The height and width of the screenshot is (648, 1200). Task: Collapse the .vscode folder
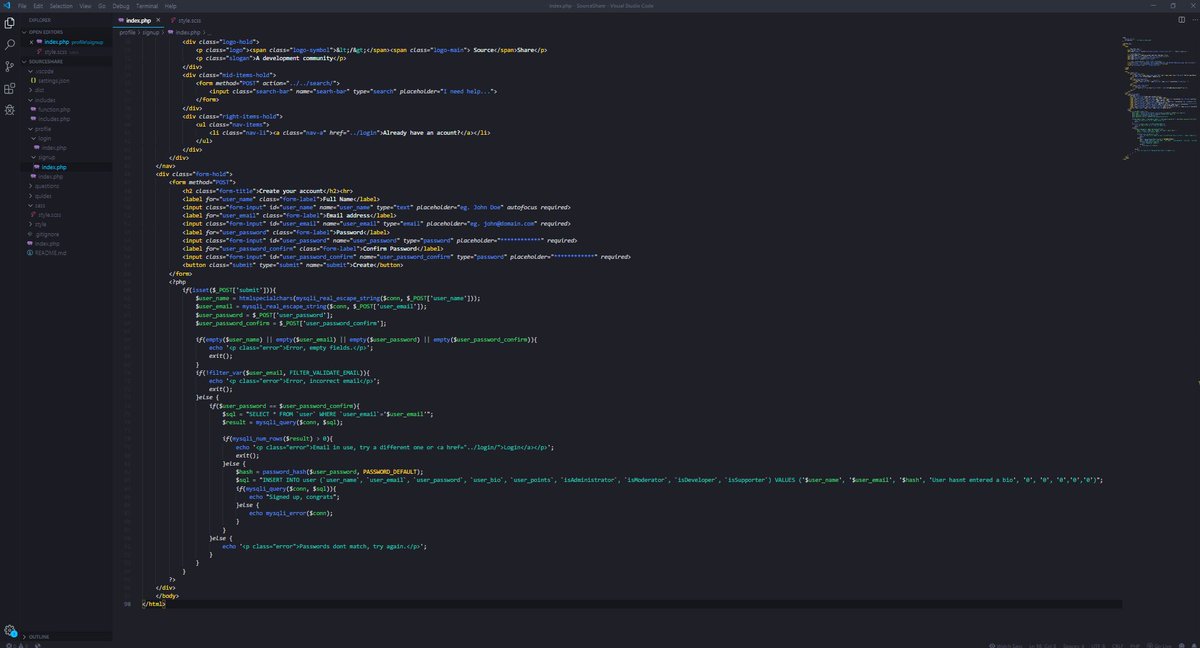[x=66, y=71]
